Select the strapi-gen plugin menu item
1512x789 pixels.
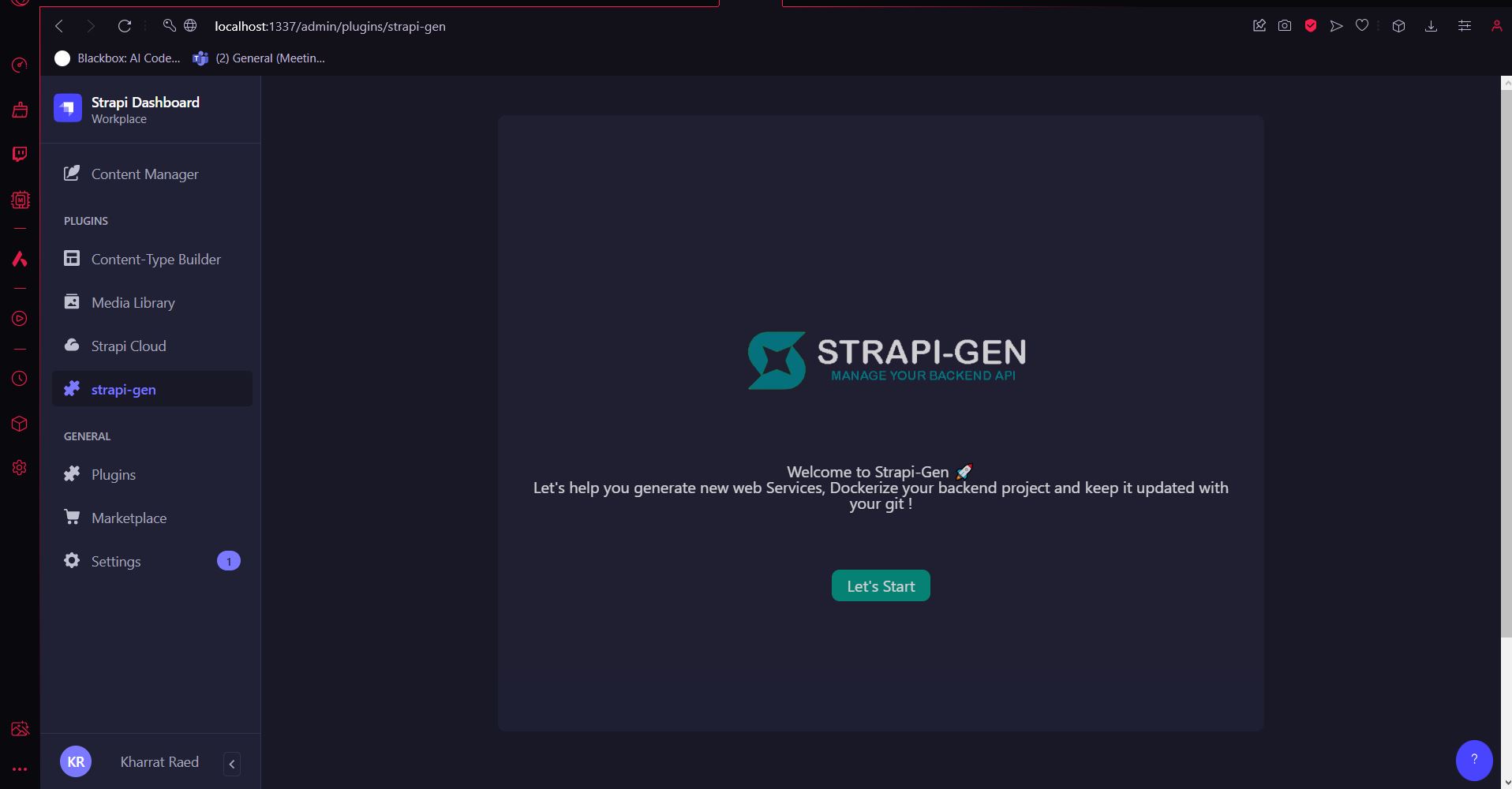point(123,390)
